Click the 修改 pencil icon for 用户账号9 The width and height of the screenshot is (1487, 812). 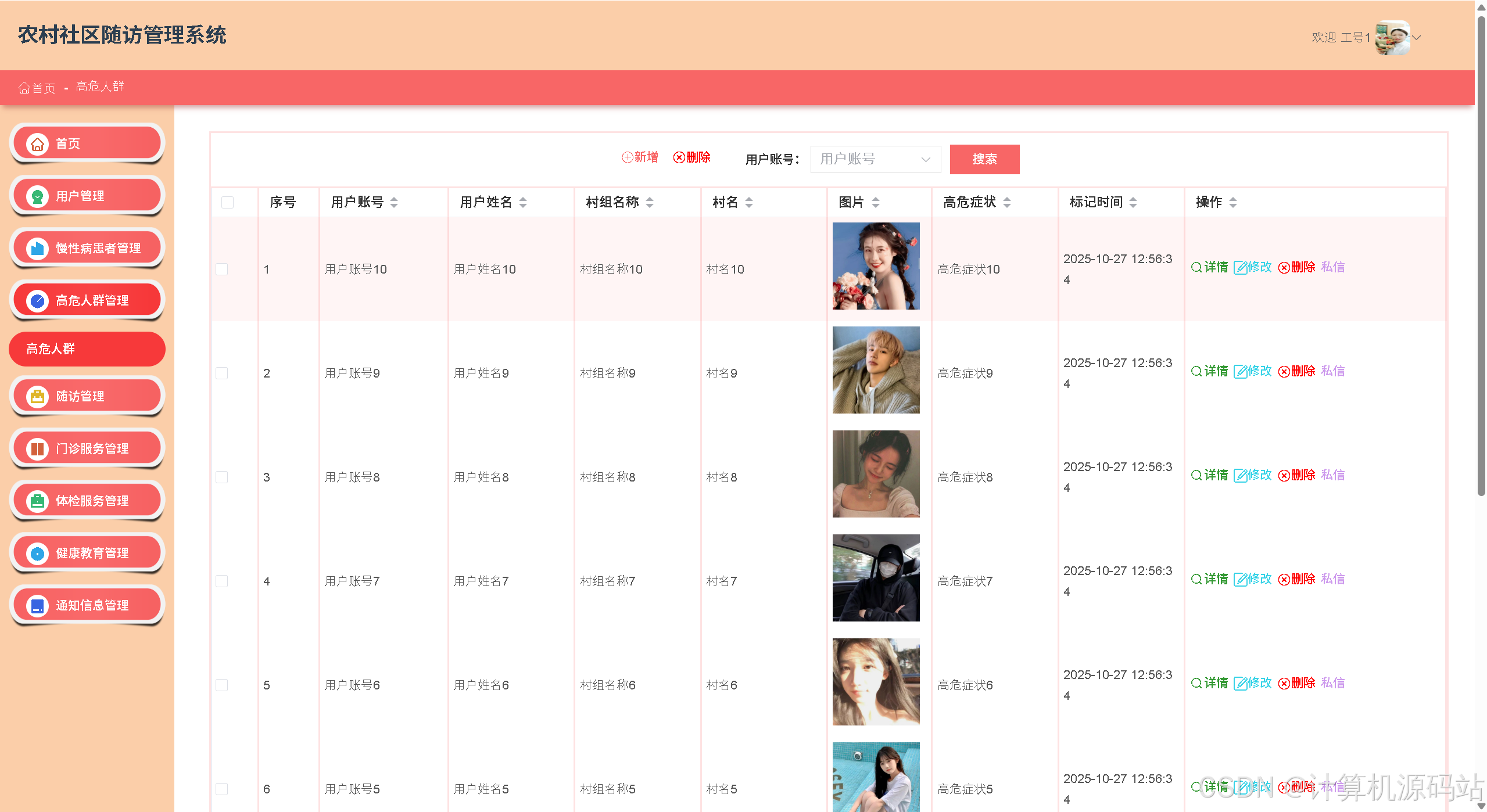[1240, 371]
